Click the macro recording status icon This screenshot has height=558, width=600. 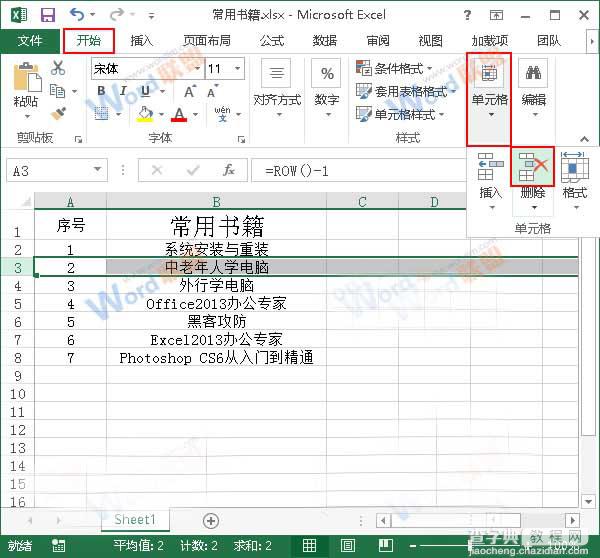pyautogui.click(x=59, y=545)
